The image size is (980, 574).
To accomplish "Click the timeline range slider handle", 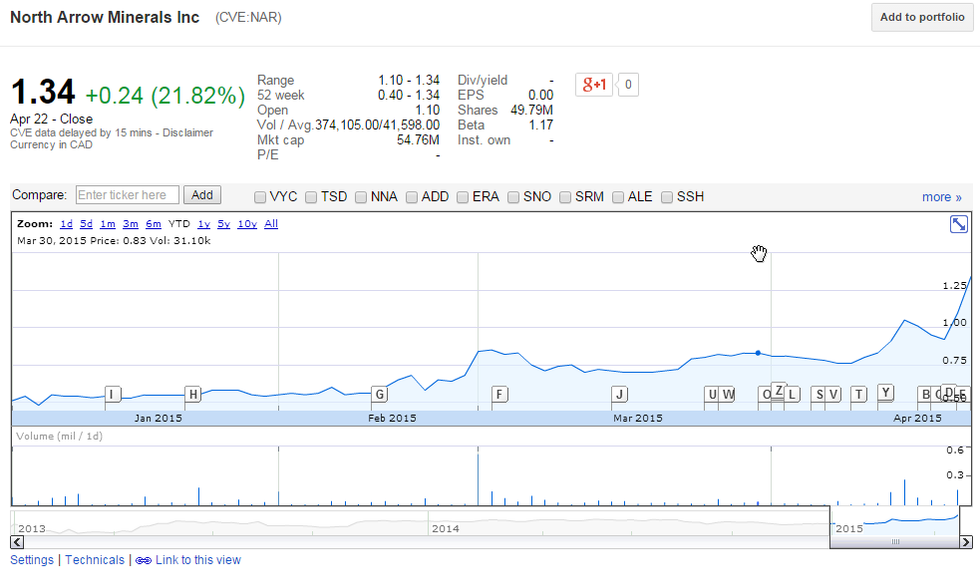I will 895,542.
